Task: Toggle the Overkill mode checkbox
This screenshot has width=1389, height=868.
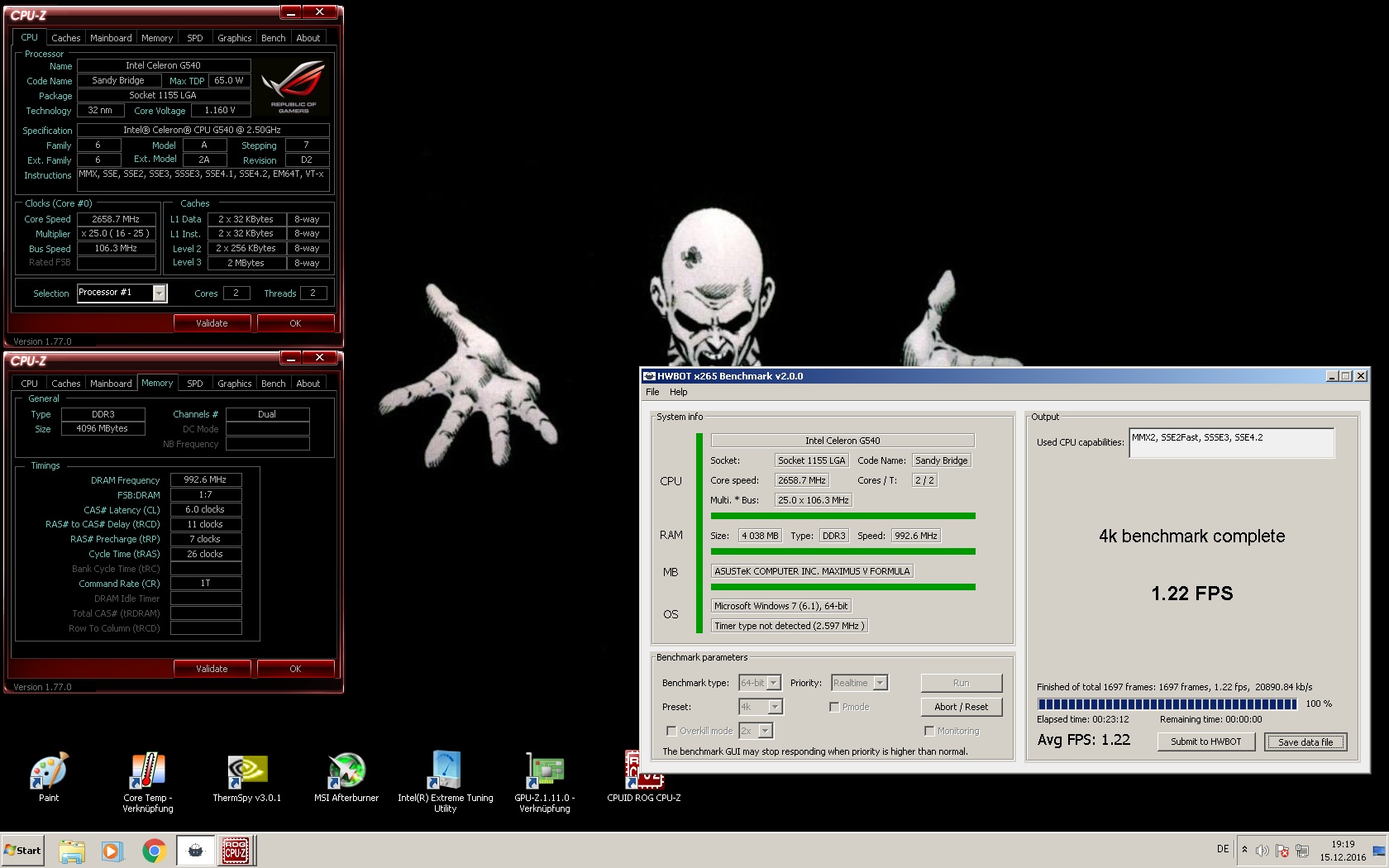Action: 671,731
